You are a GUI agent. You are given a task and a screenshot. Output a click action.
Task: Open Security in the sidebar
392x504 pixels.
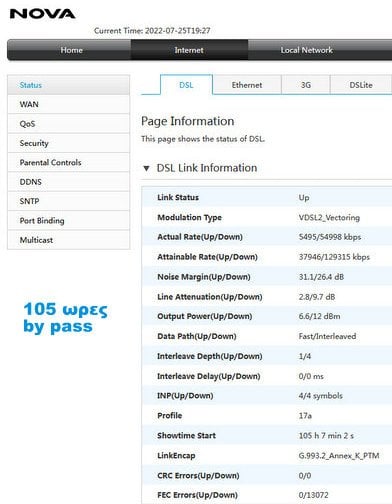(68, 143)
